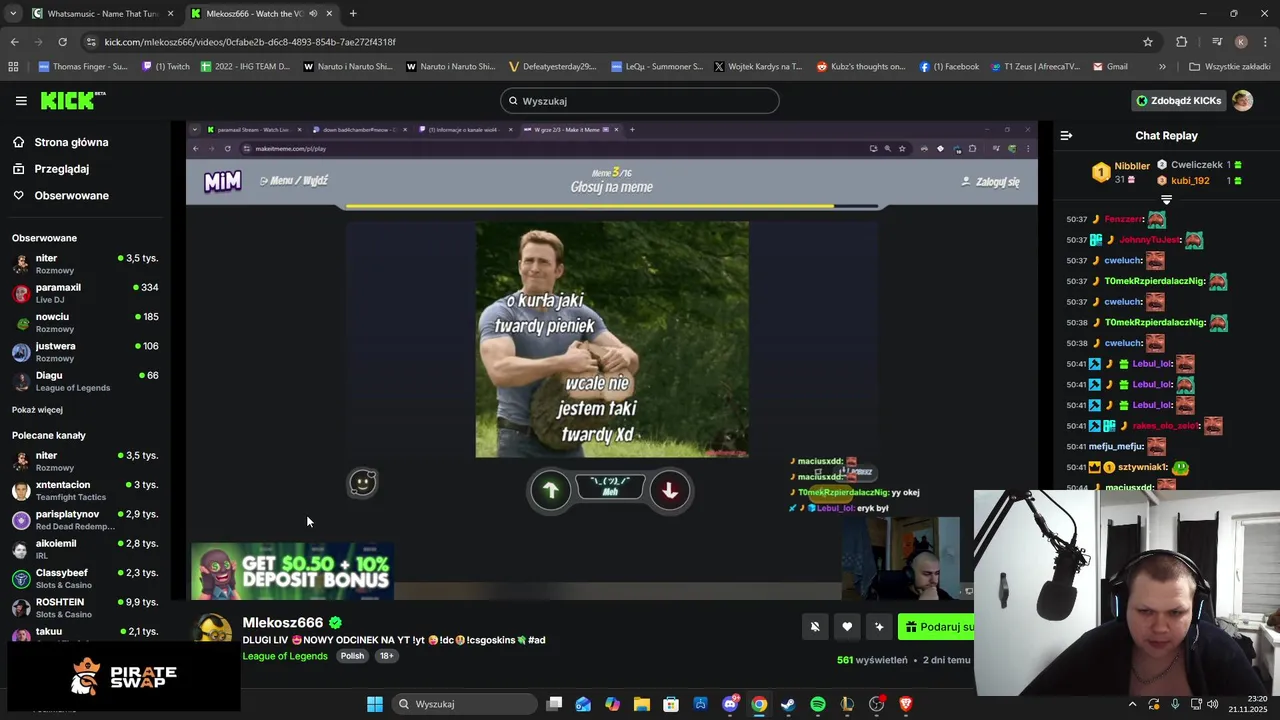Show more bookmarks chevron
Screen dimensions: 1280x720
tap(1162, 67)
